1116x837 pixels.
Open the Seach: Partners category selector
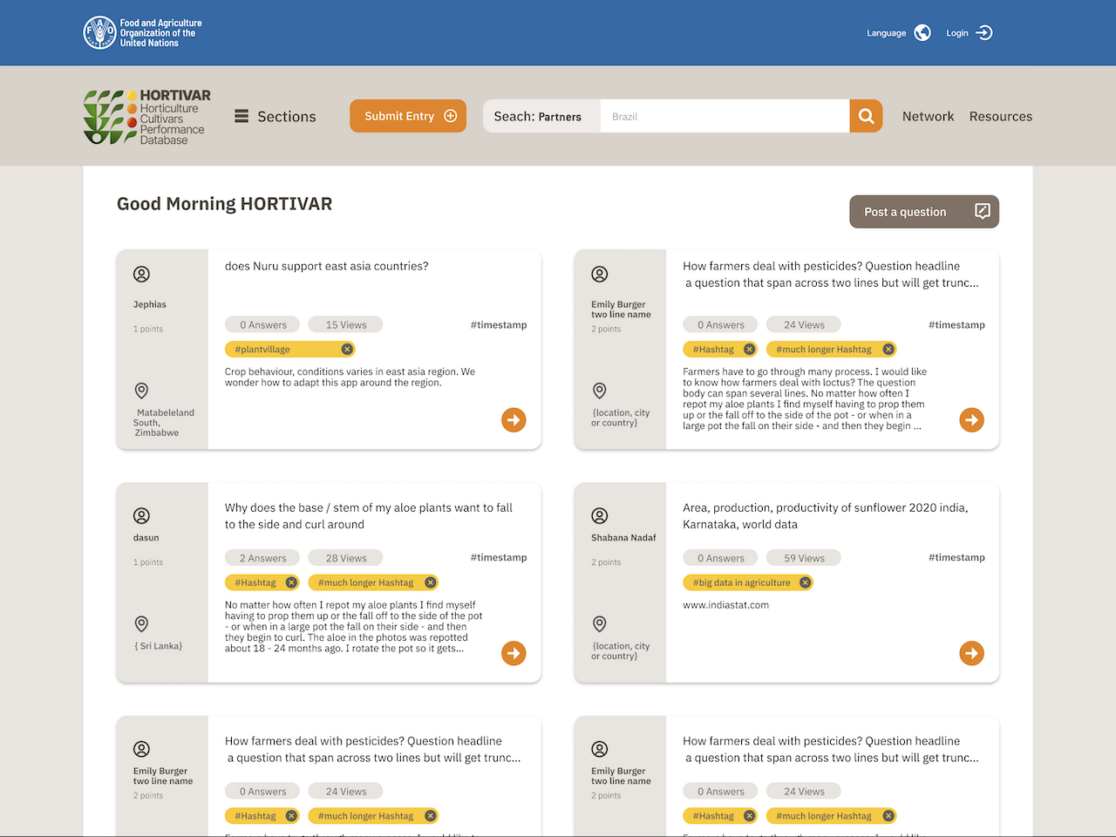pyautogui.click(x=541, y=116)
